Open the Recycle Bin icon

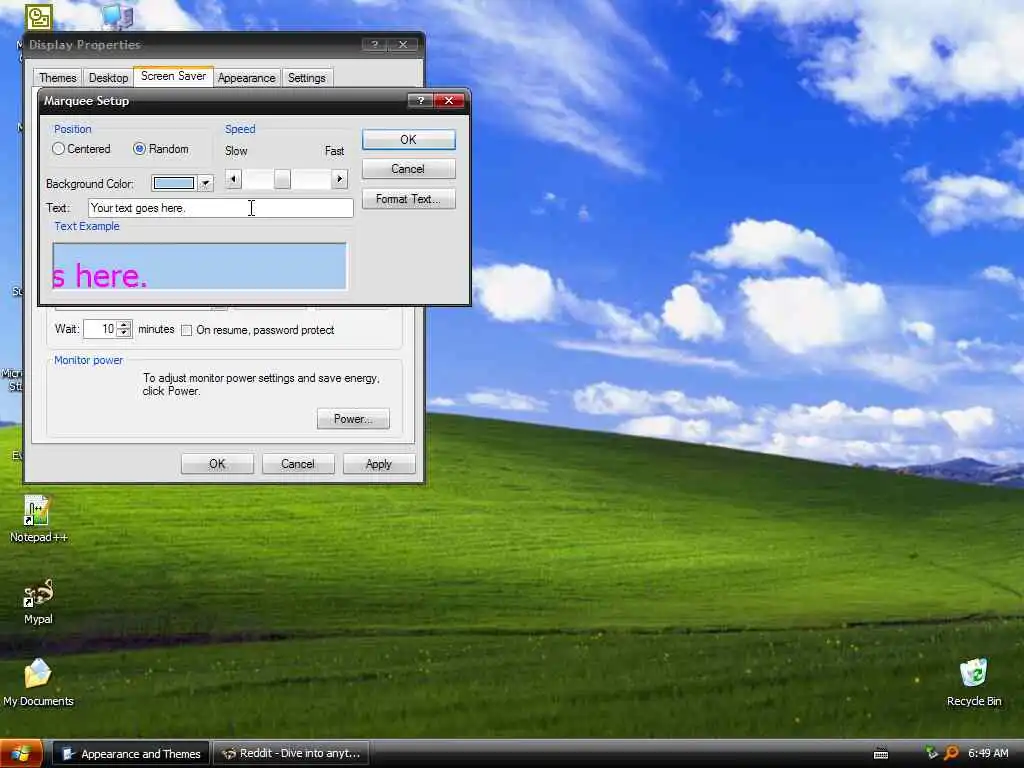pos(973,682)
